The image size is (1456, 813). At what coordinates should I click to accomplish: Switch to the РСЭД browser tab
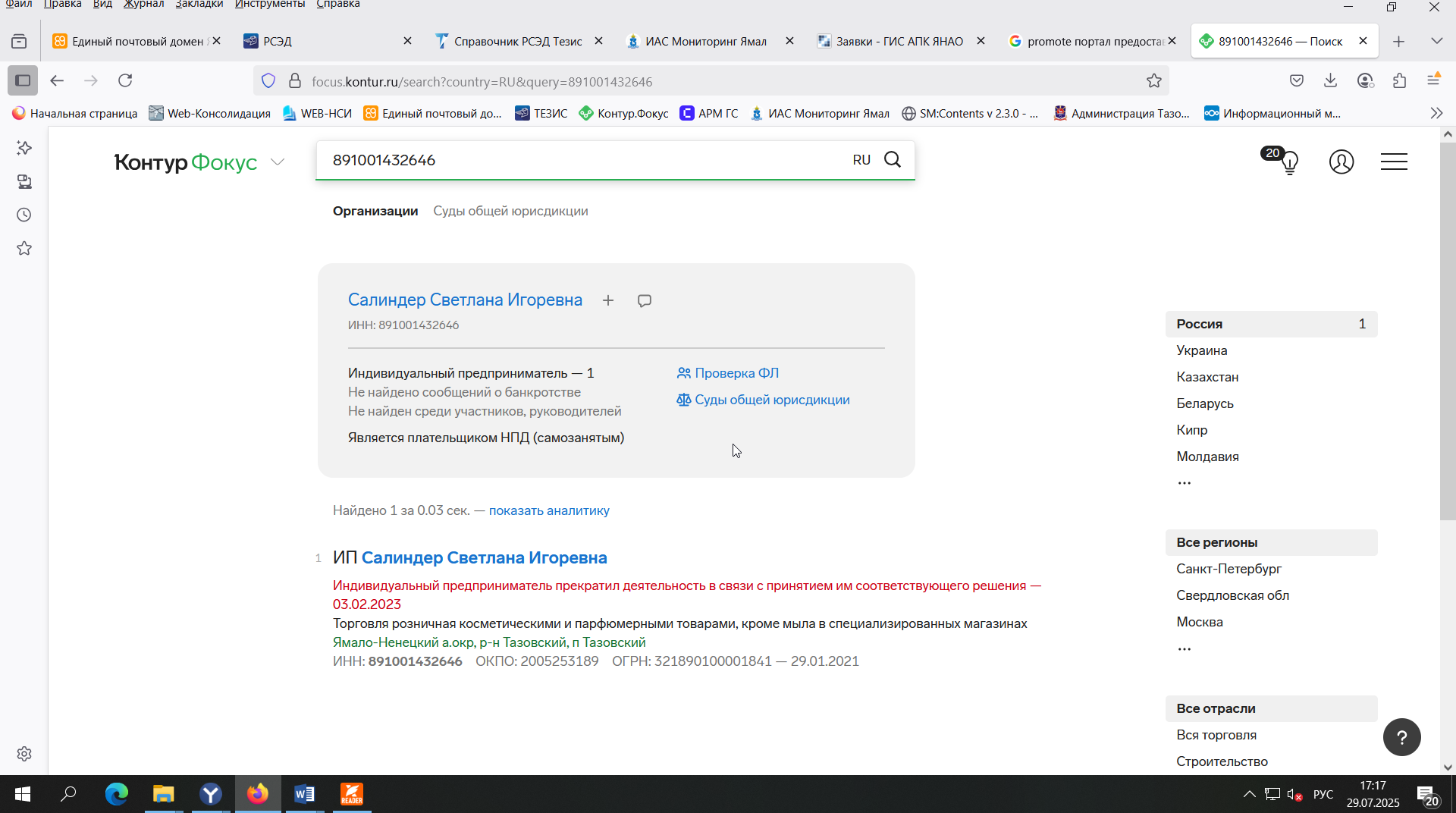(328, 42)
